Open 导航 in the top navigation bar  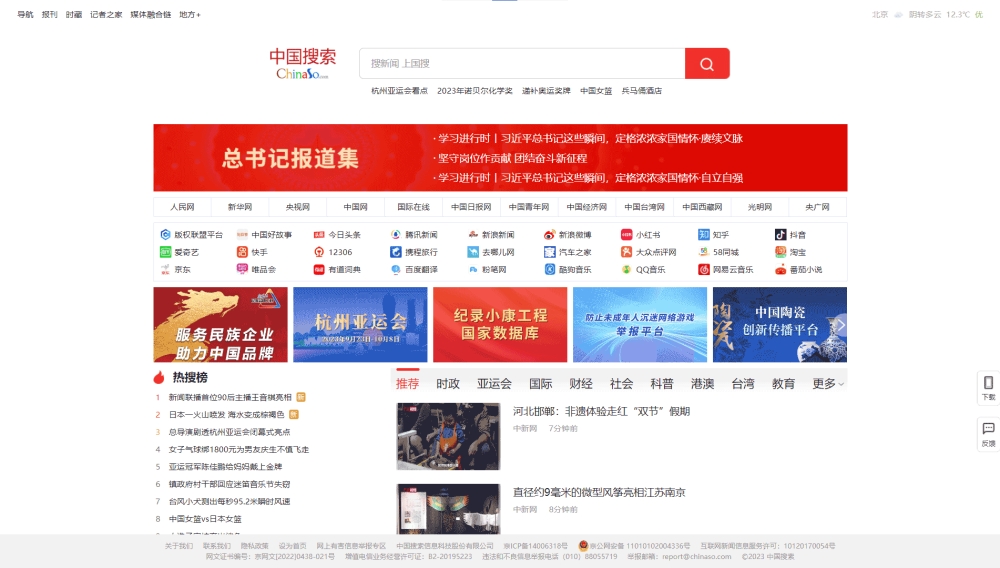point(25,15)
